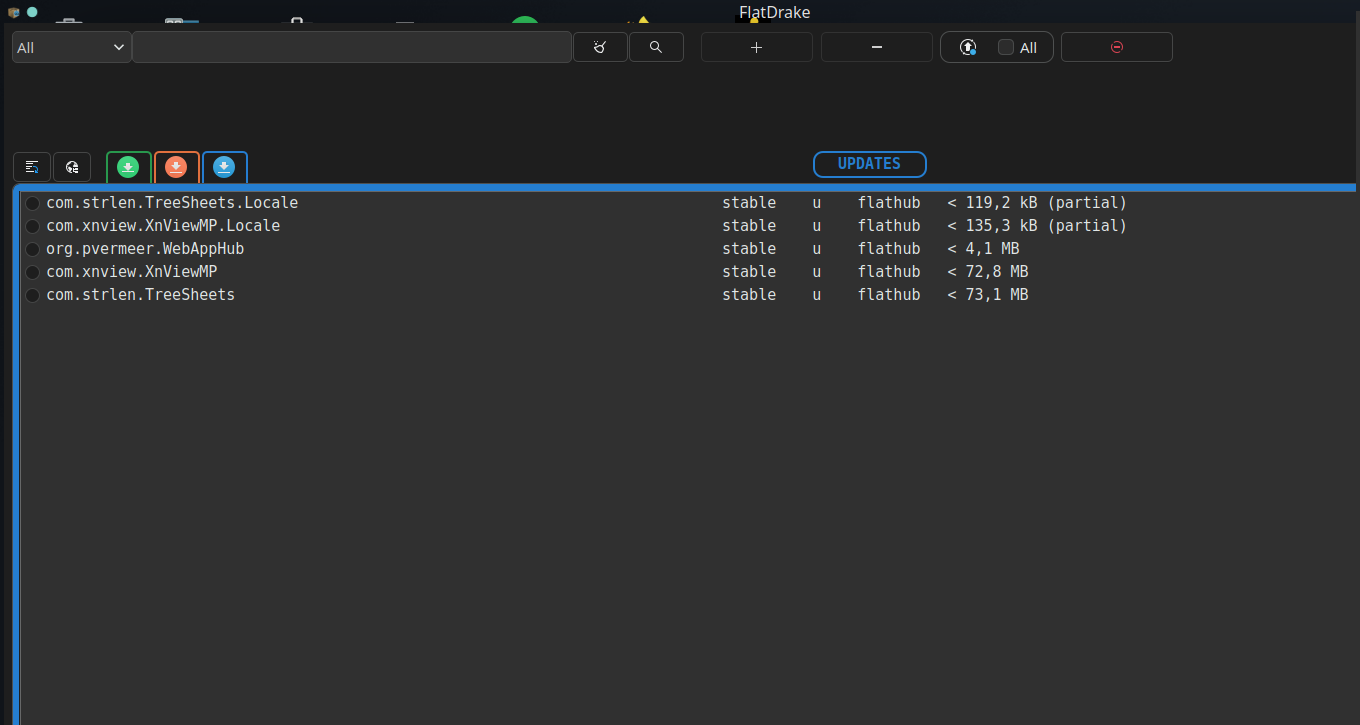Click the clear search broom icon
The height and width of the screenshot is (725, 1360).
[600, 47]
